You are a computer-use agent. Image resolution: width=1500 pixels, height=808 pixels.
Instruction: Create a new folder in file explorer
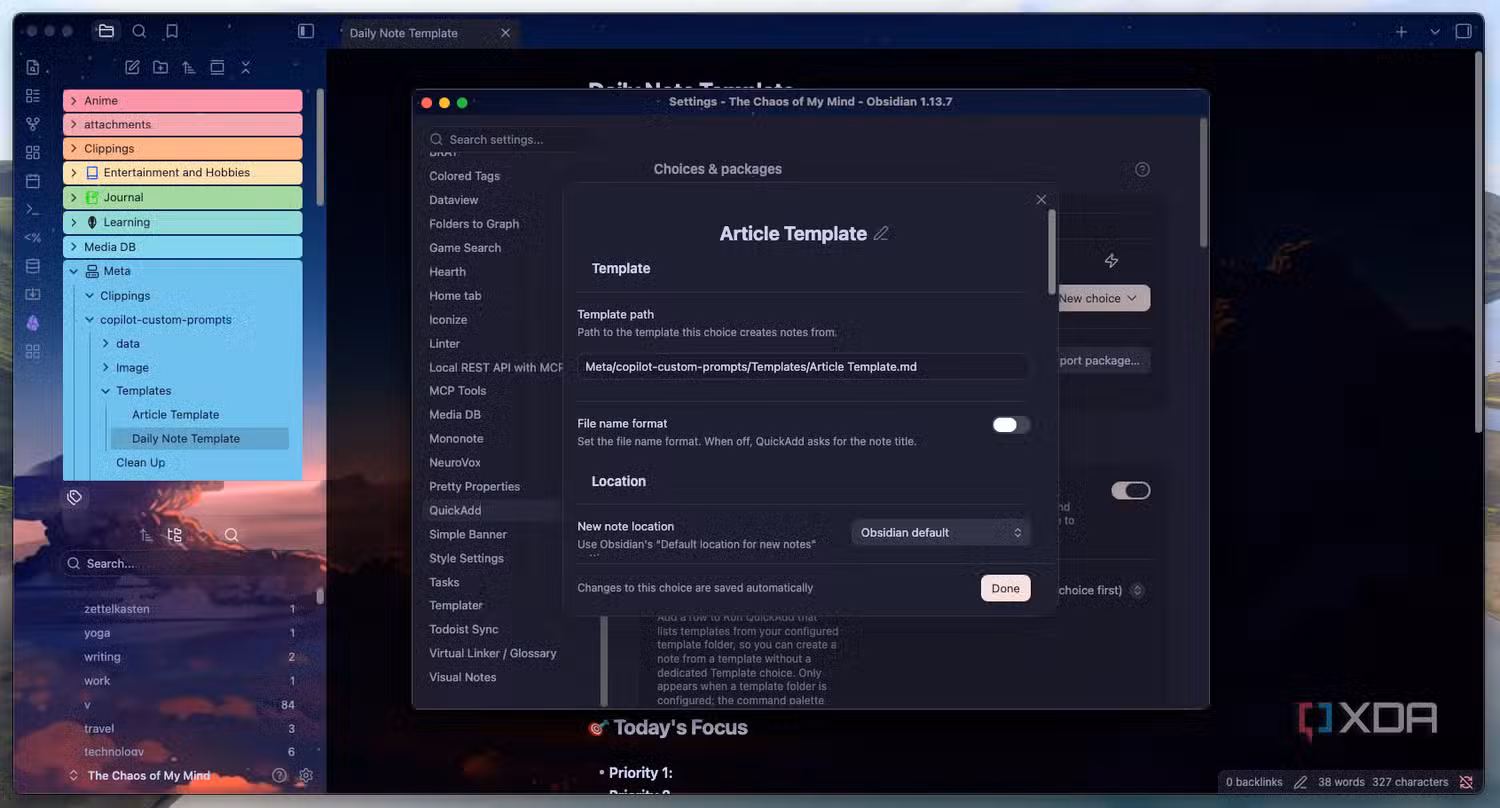[x=160, y=68]
